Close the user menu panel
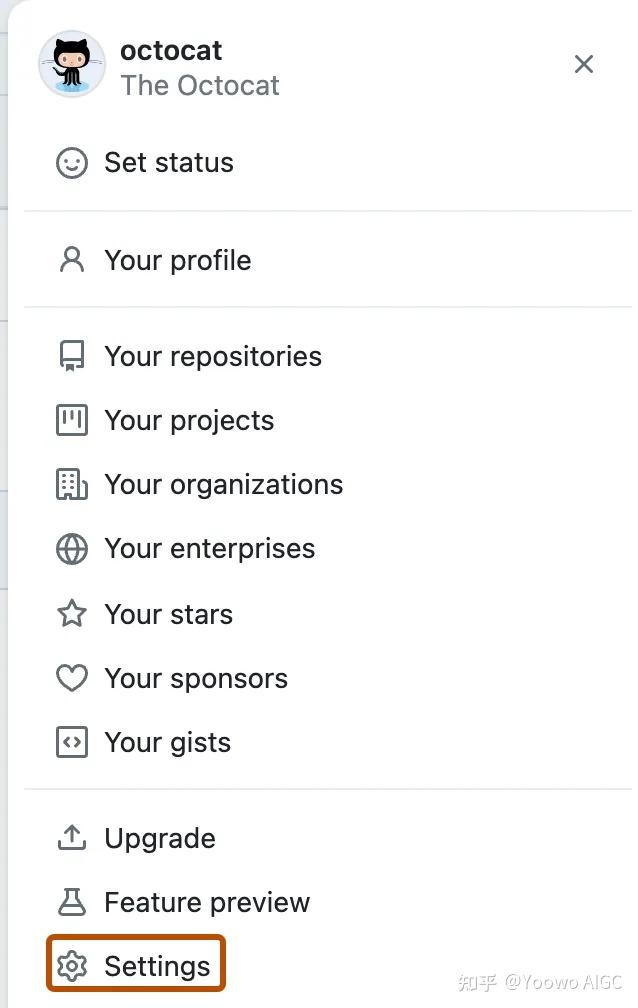638x1008 pixels. pos(584,64)
